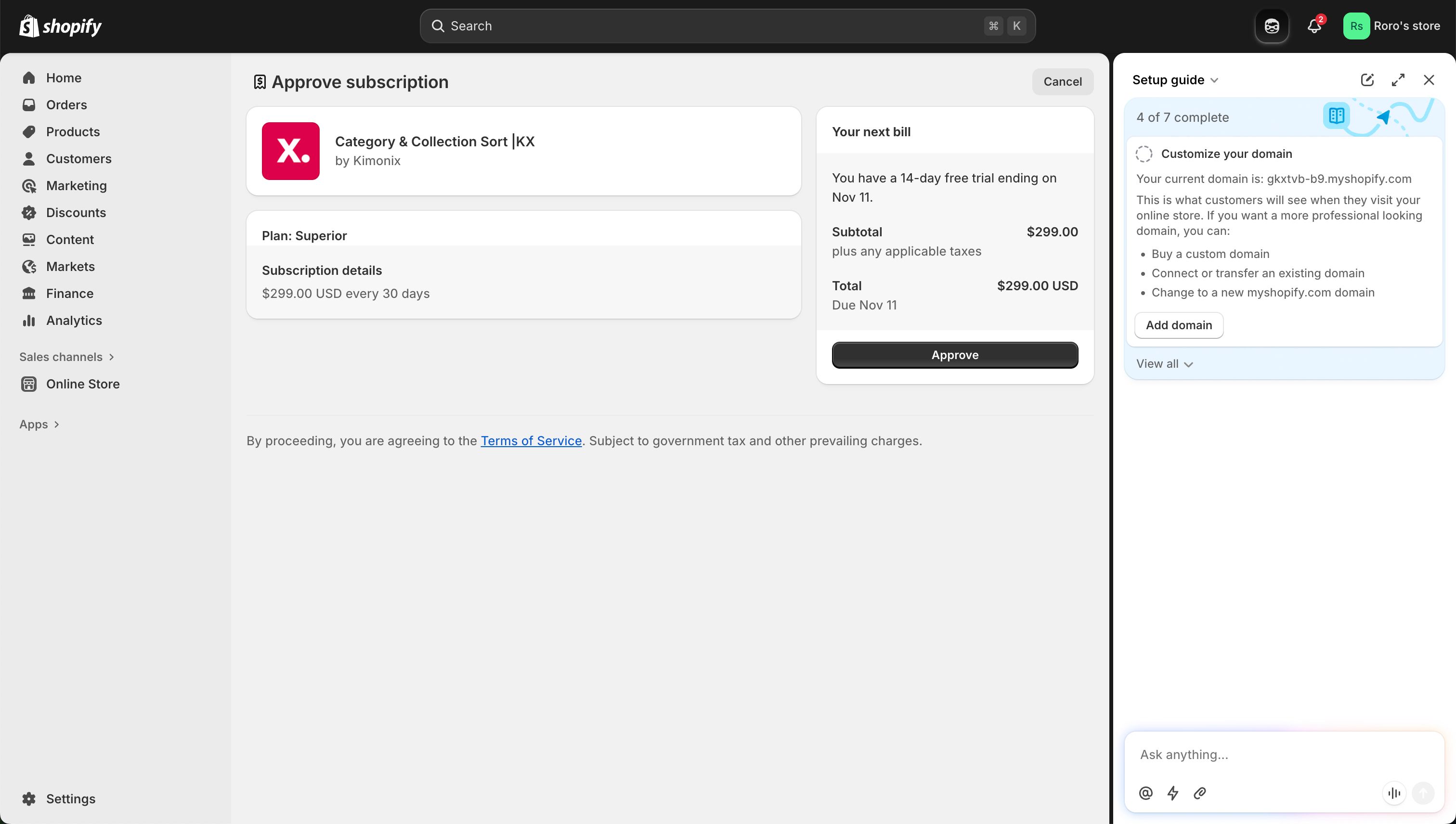Image resolution: width=1456 pixels, height=824 pixels.
Task: Open the quick actions lightning icon
Action: (1173, 793)
